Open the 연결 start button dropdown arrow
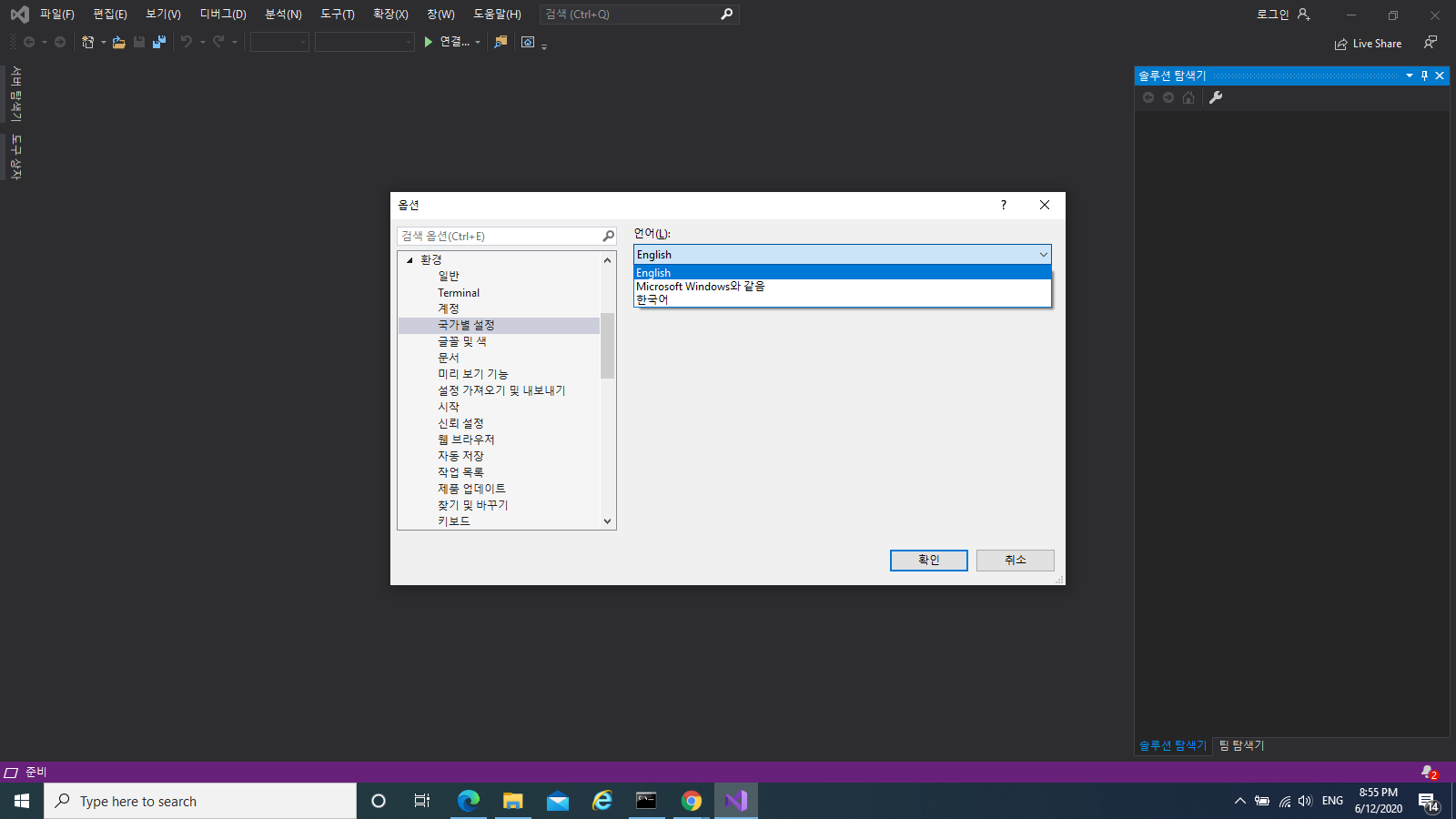Viewport: 1456px width, 819px height. [478, 42]
